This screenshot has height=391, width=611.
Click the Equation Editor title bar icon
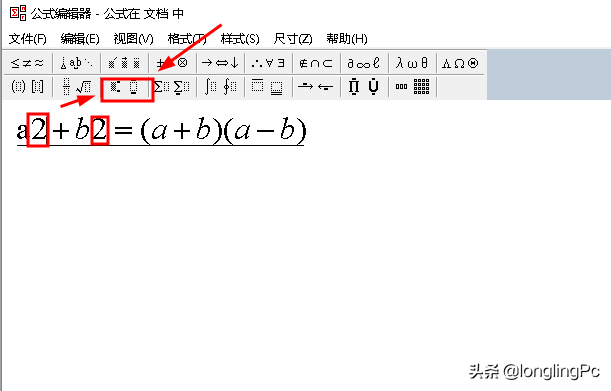pyautogui.click(x=18, y=13)
